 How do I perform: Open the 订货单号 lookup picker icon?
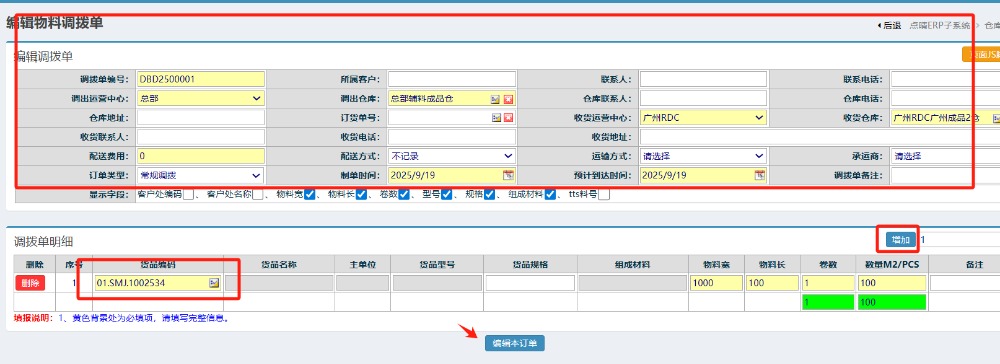[x=496, y=118]
